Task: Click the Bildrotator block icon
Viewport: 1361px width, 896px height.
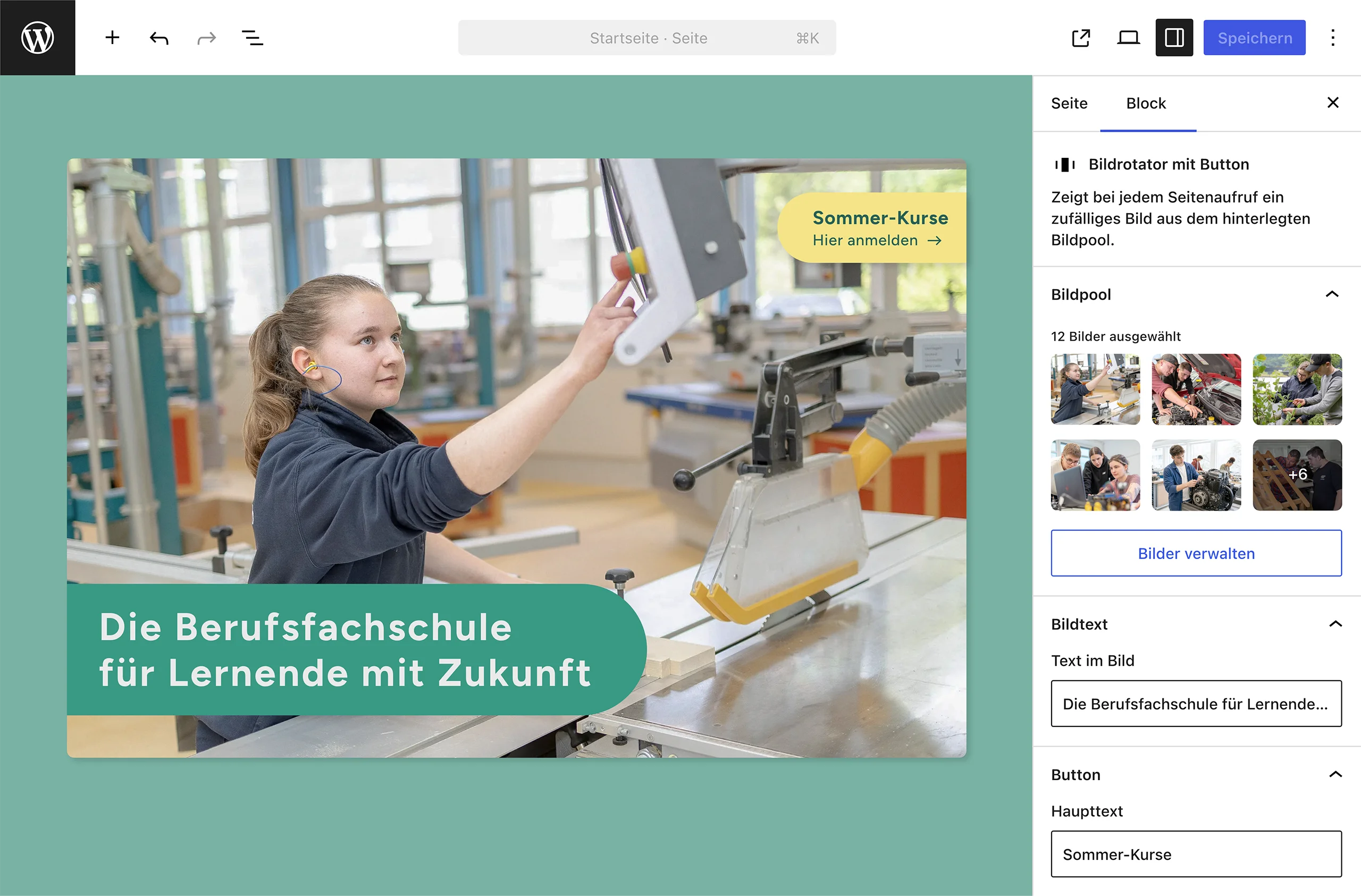Action: point(1065,165)
